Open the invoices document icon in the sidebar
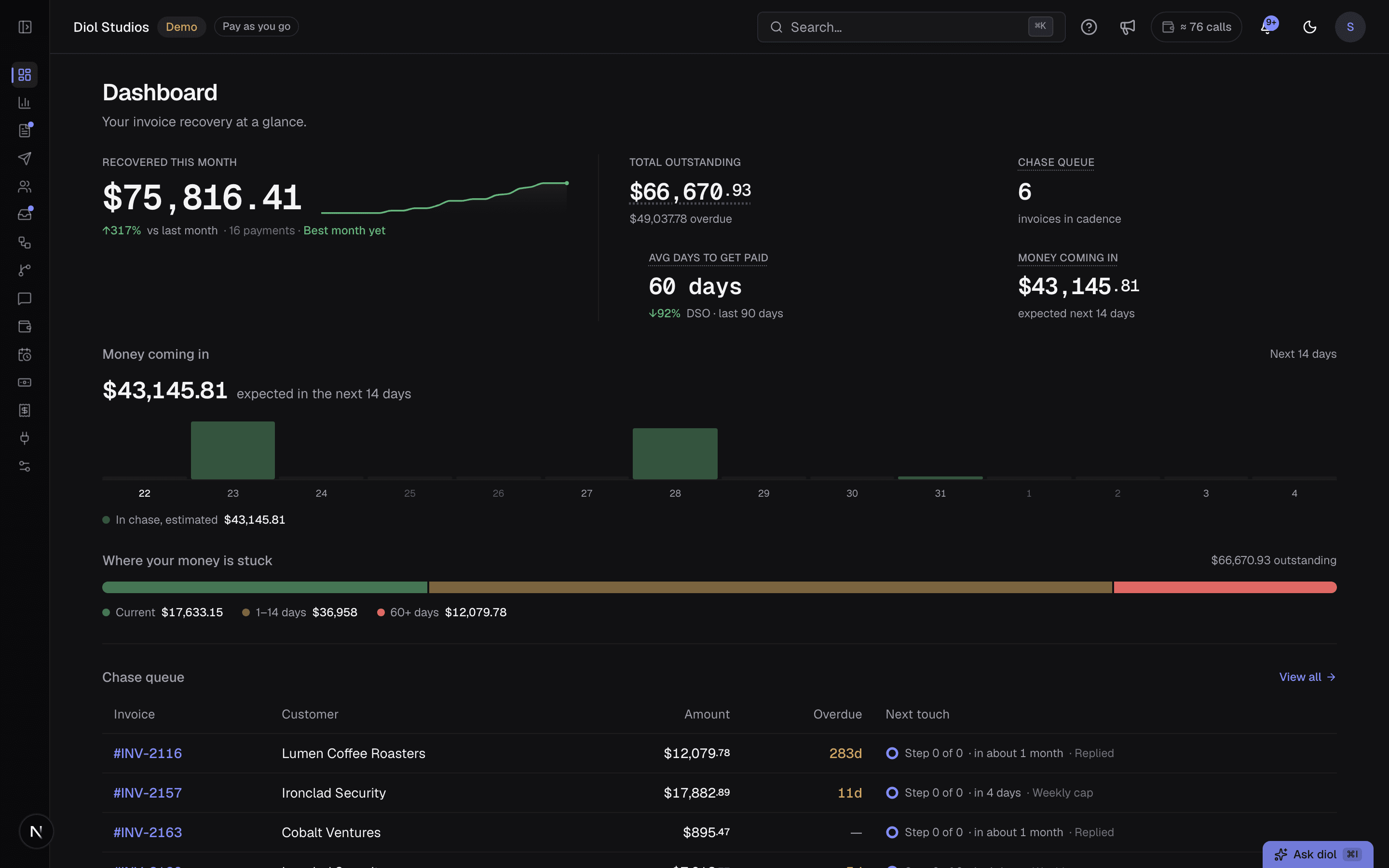The image size is (1389, 868). 25,131
